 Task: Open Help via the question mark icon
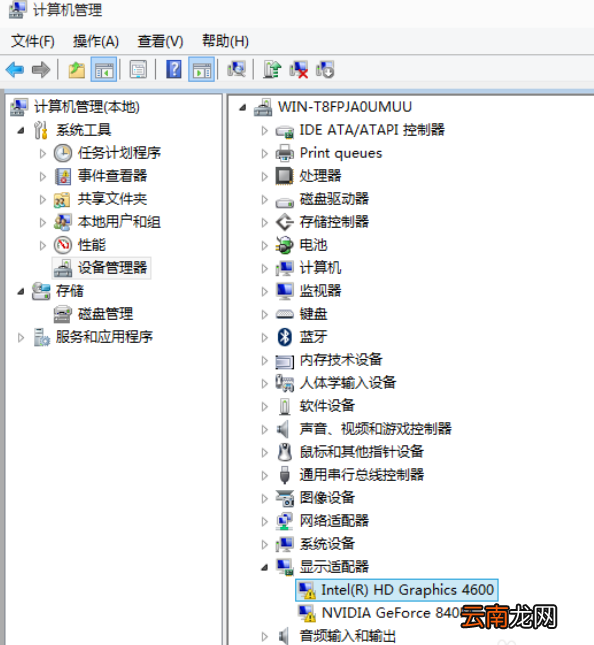[x=174, y=69]
